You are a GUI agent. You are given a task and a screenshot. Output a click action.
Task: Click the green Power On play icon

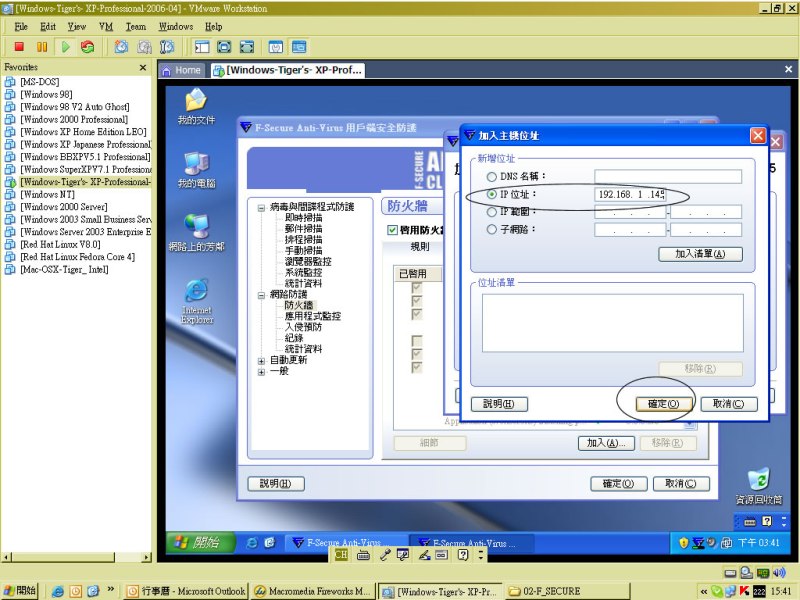pyautogui.click(x=65, y=46)
